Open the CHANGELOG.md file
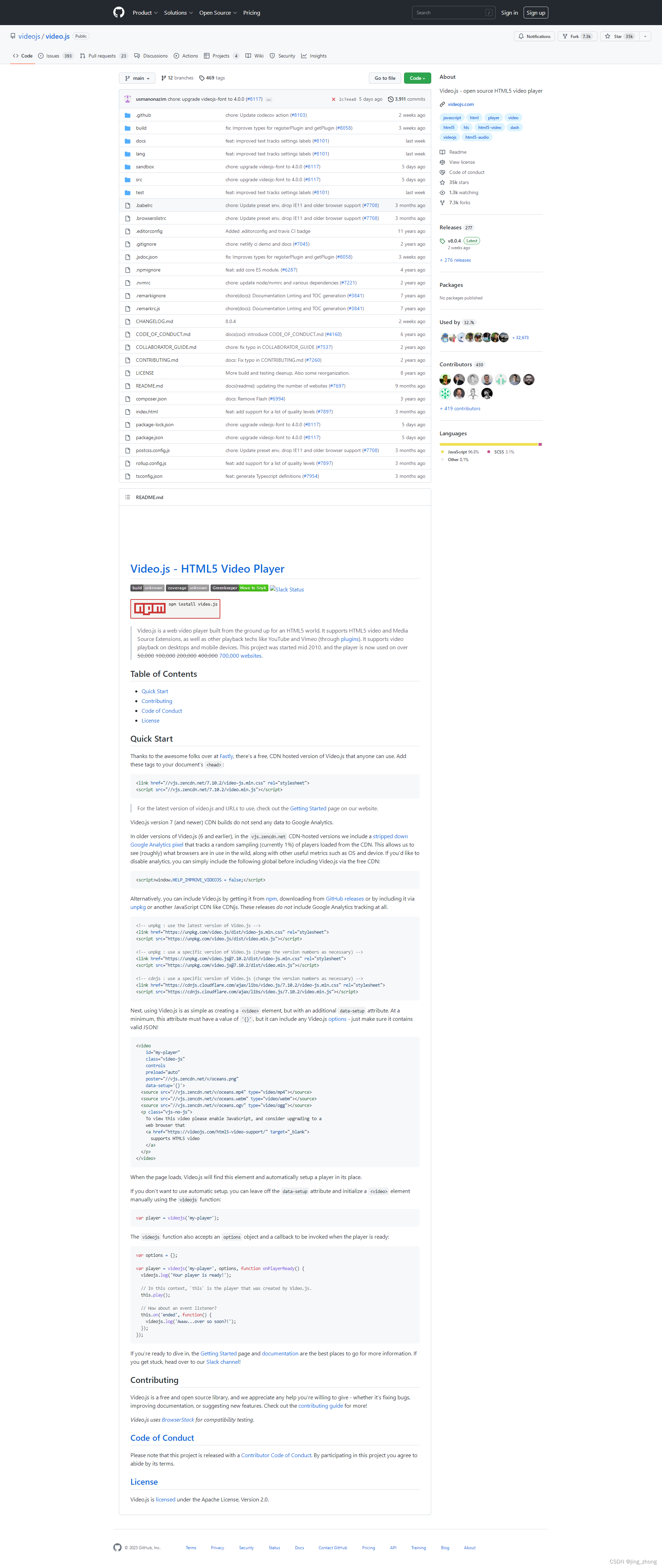Viewport: 662px width, 1568px height. (x=154, y=321)
